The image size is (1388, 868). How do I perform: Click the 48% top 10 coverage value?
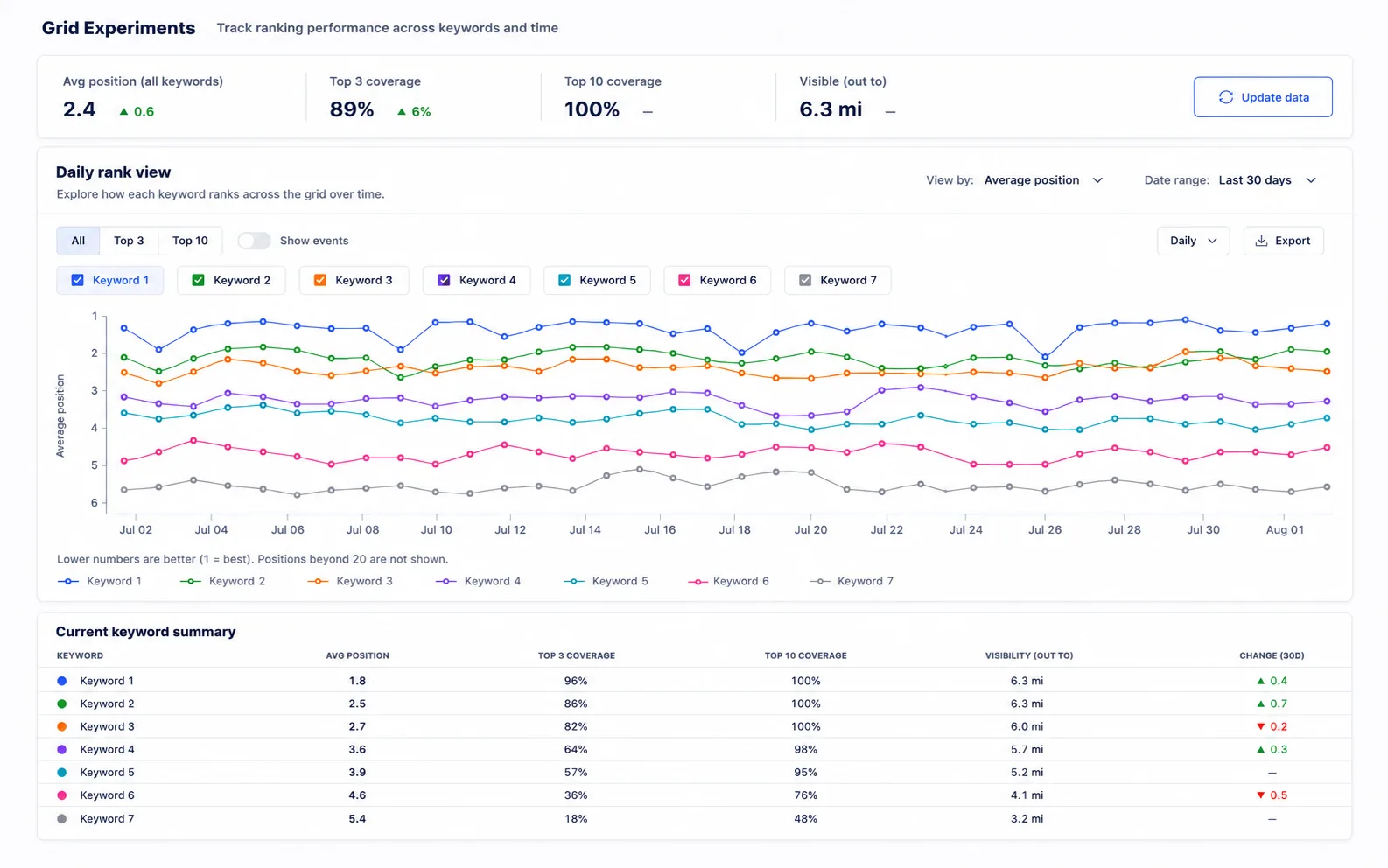(805, 819)
